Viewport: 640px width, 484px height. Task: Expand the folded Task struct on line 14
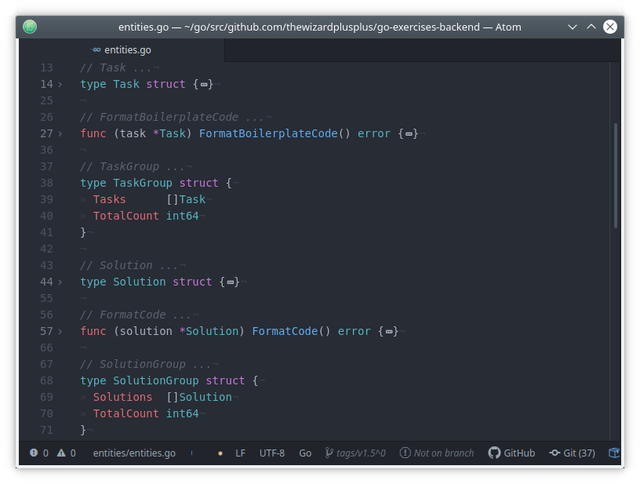tap(60, 84)
